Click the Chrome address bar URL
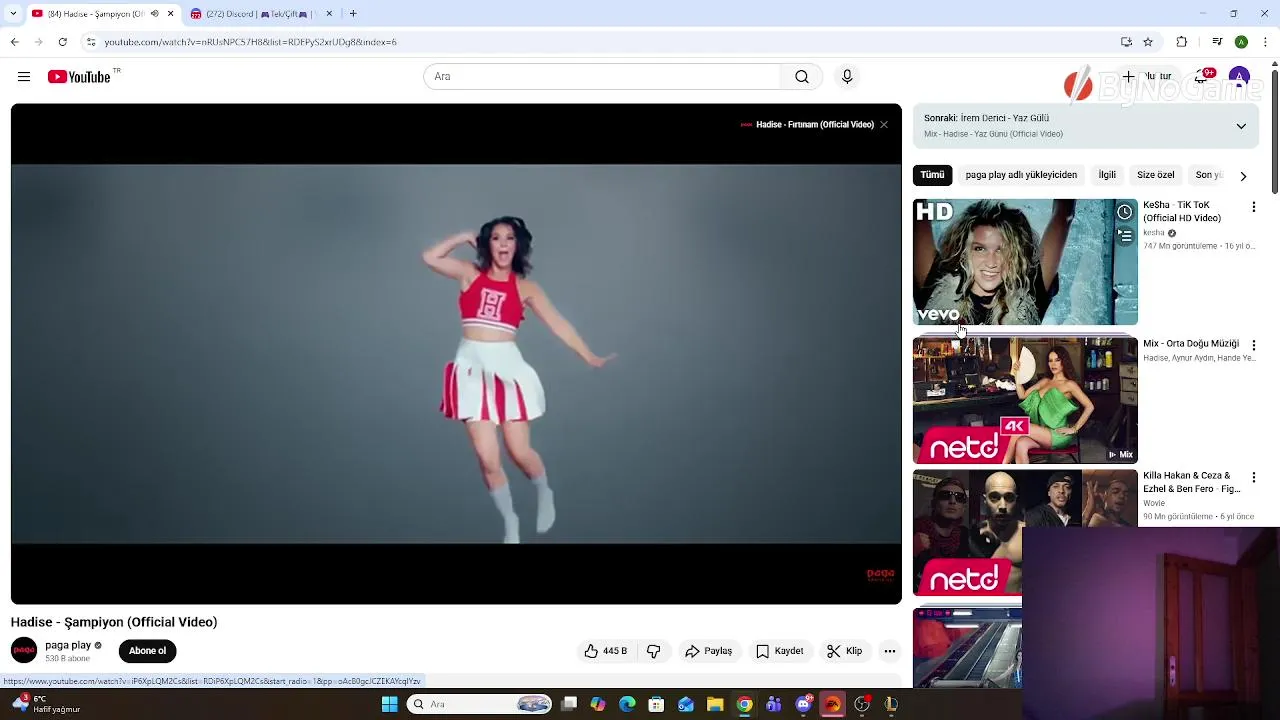The width and height of the screenshot is (1280, 720). point(250,42)
